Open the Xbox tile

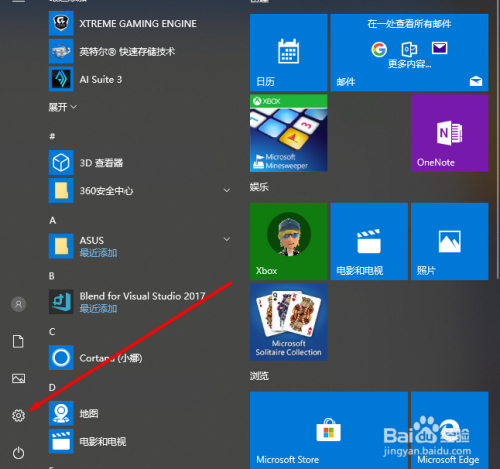coord(289,241)
